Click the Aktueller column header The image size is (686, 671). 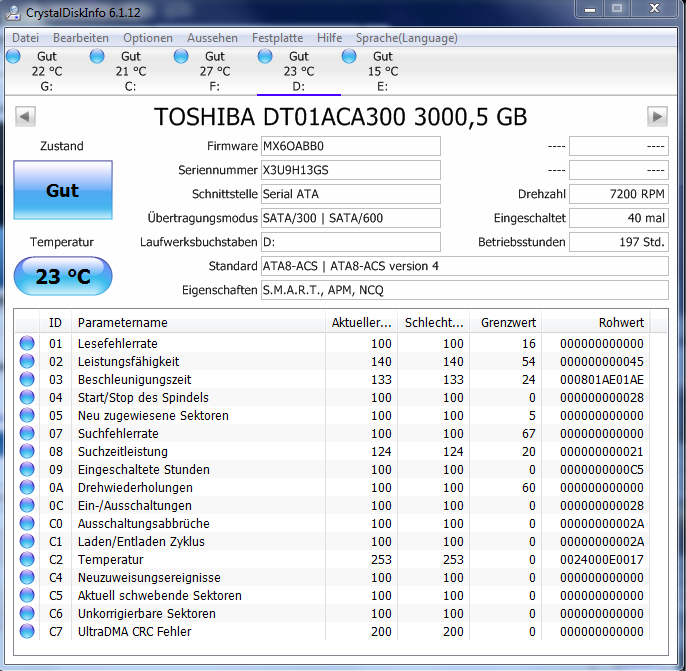coord(361,323)
